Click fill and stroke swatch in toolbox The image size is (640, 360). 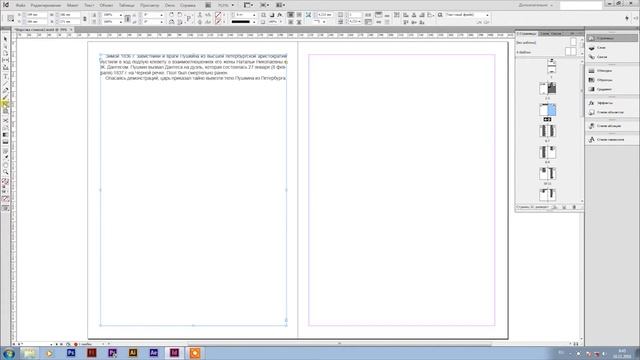tap(5, 182)
